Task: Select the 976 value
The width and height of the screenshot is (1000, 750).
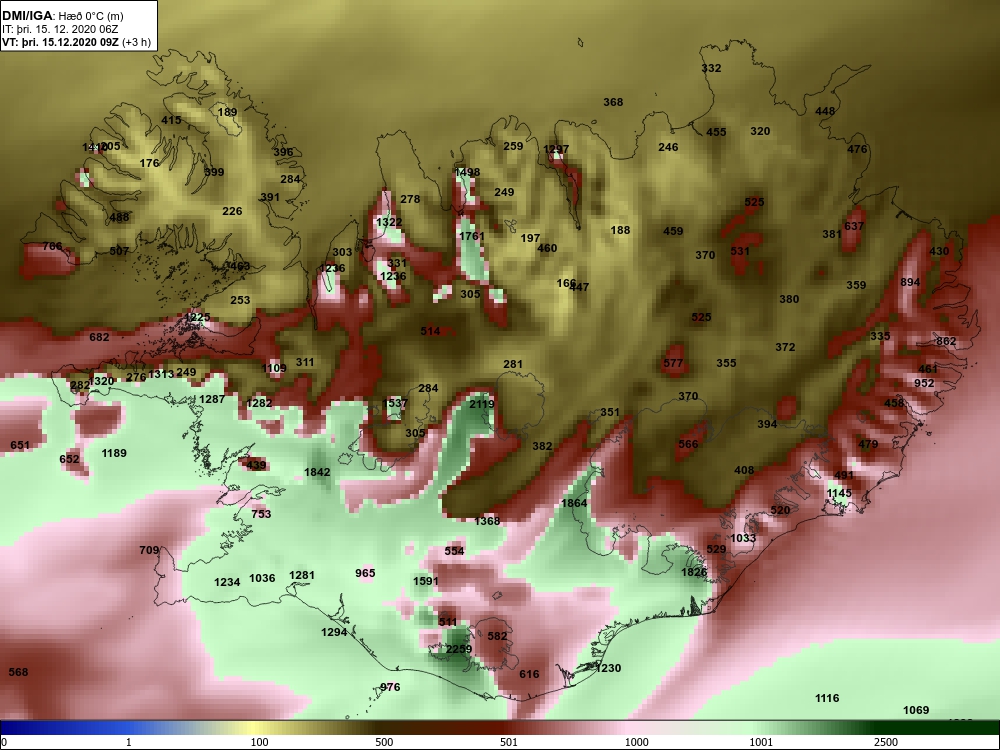Action: (x=390, y=687)
